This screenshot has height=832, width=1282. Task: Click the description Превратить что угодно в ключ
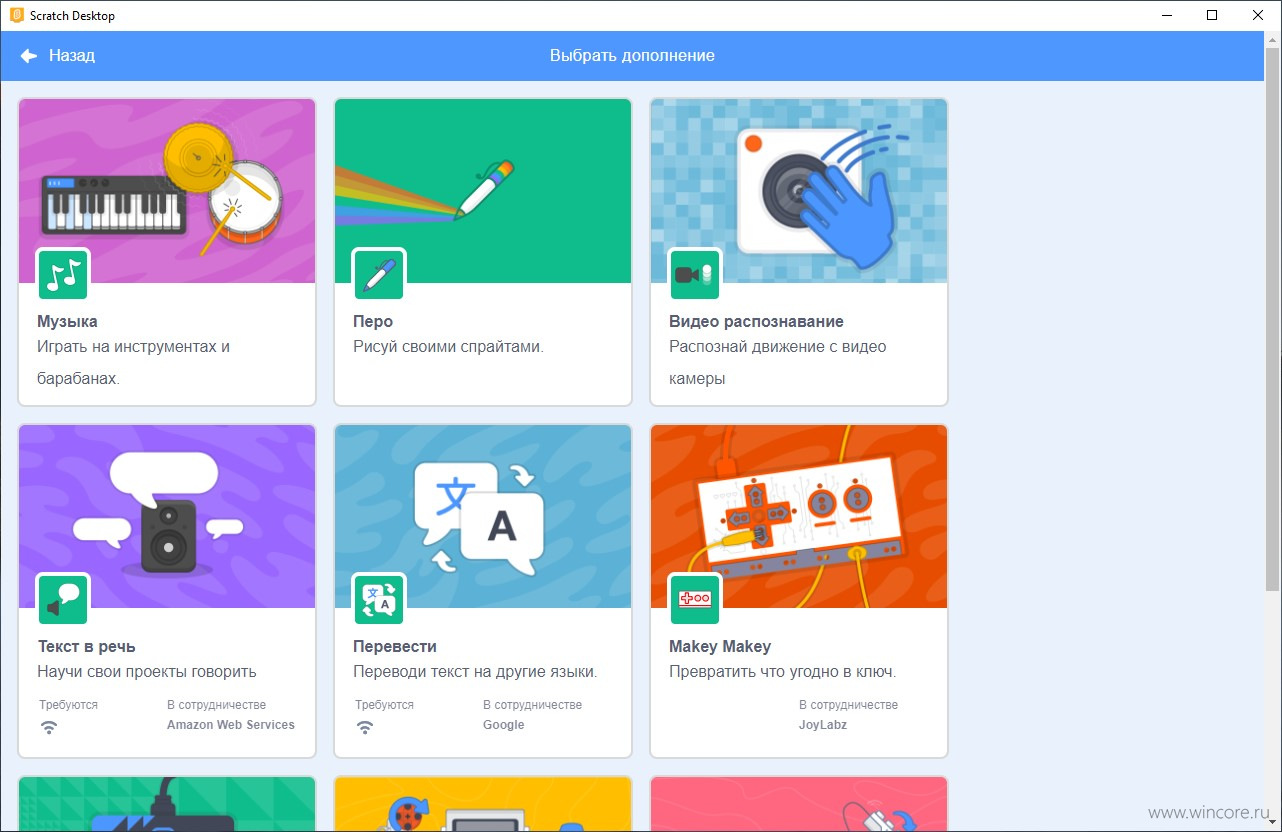(783, 672)
